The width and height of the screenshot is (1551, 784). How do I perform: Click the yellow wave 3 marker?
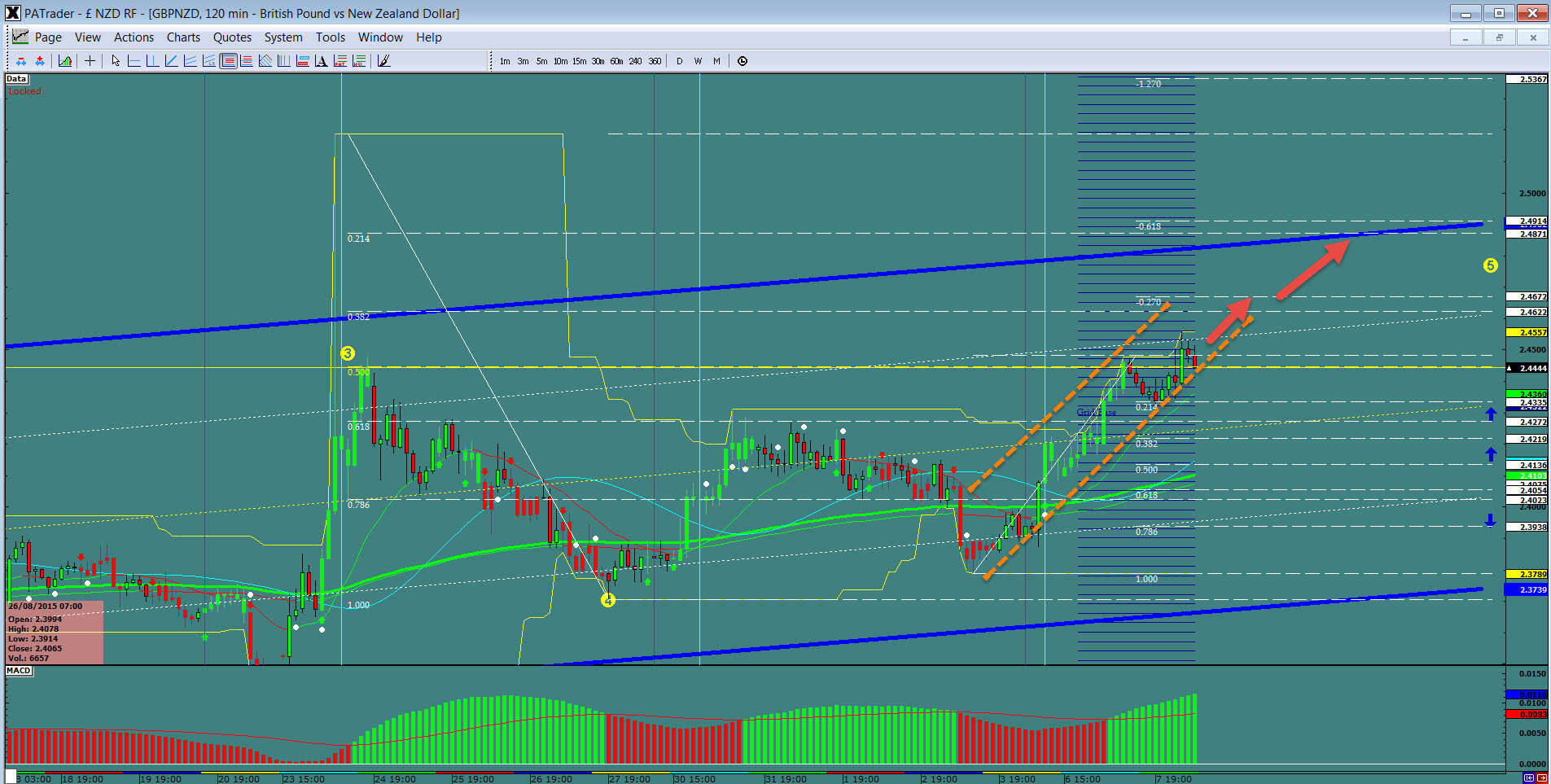pyautogui.click(x=348, y=353)
